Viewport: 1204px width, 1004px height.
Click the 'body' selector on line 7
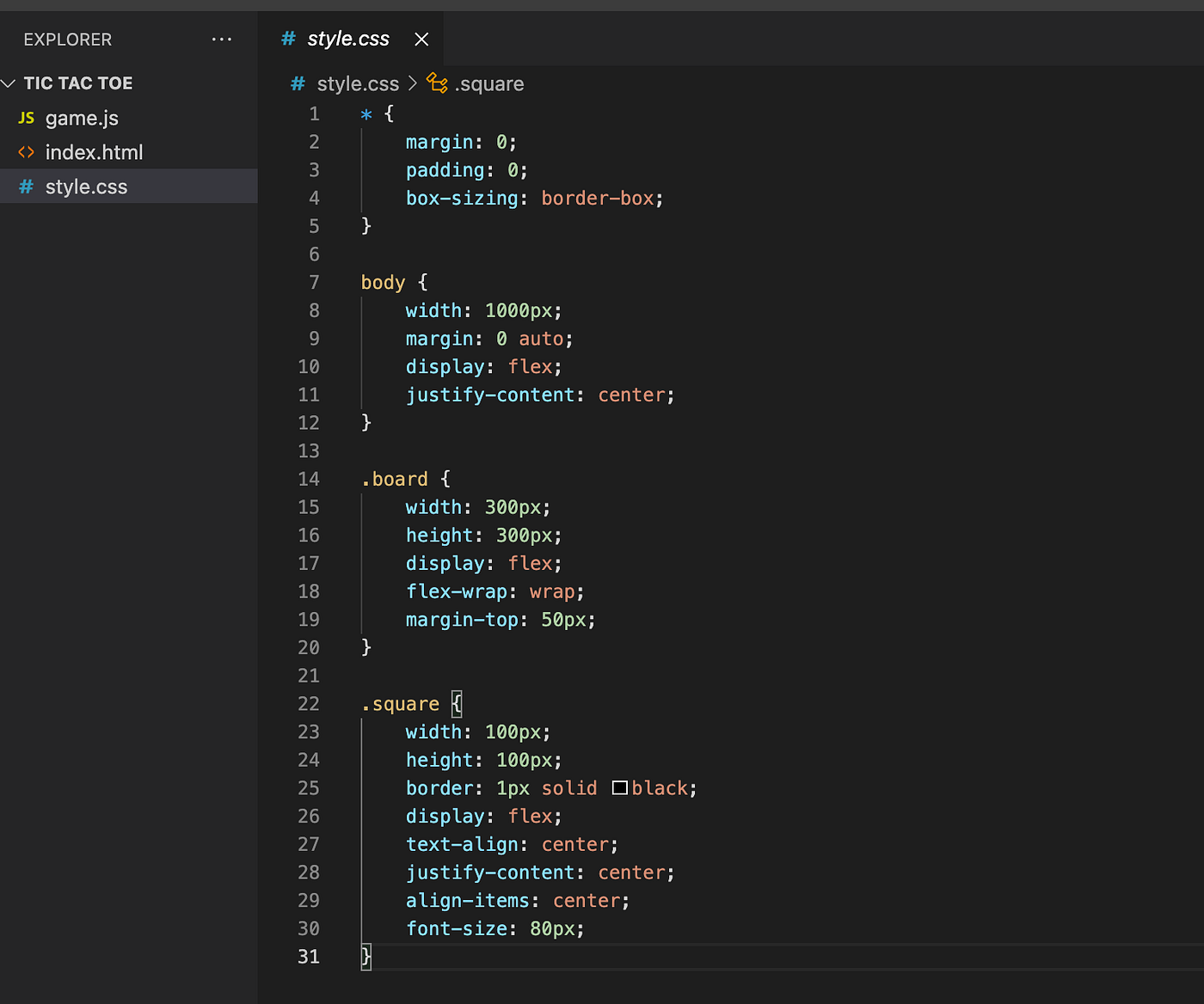point(383,282)
